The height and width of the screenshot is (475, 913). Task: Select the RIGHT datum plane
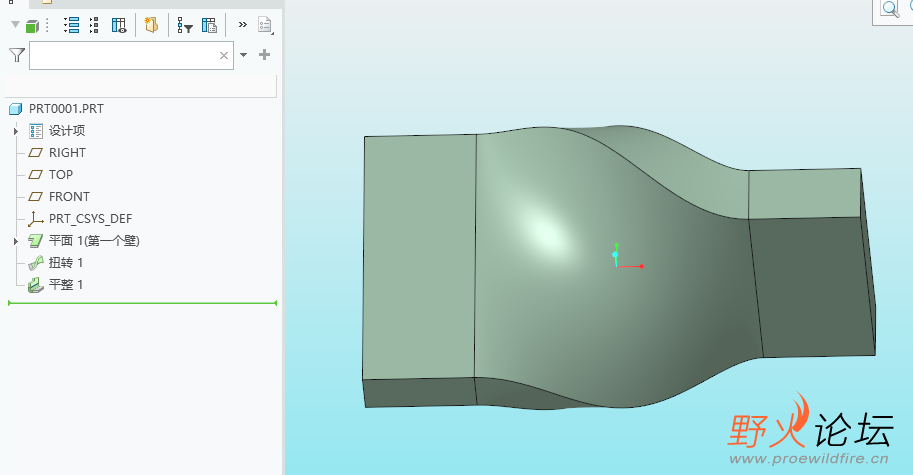click(x=66, y=153)
